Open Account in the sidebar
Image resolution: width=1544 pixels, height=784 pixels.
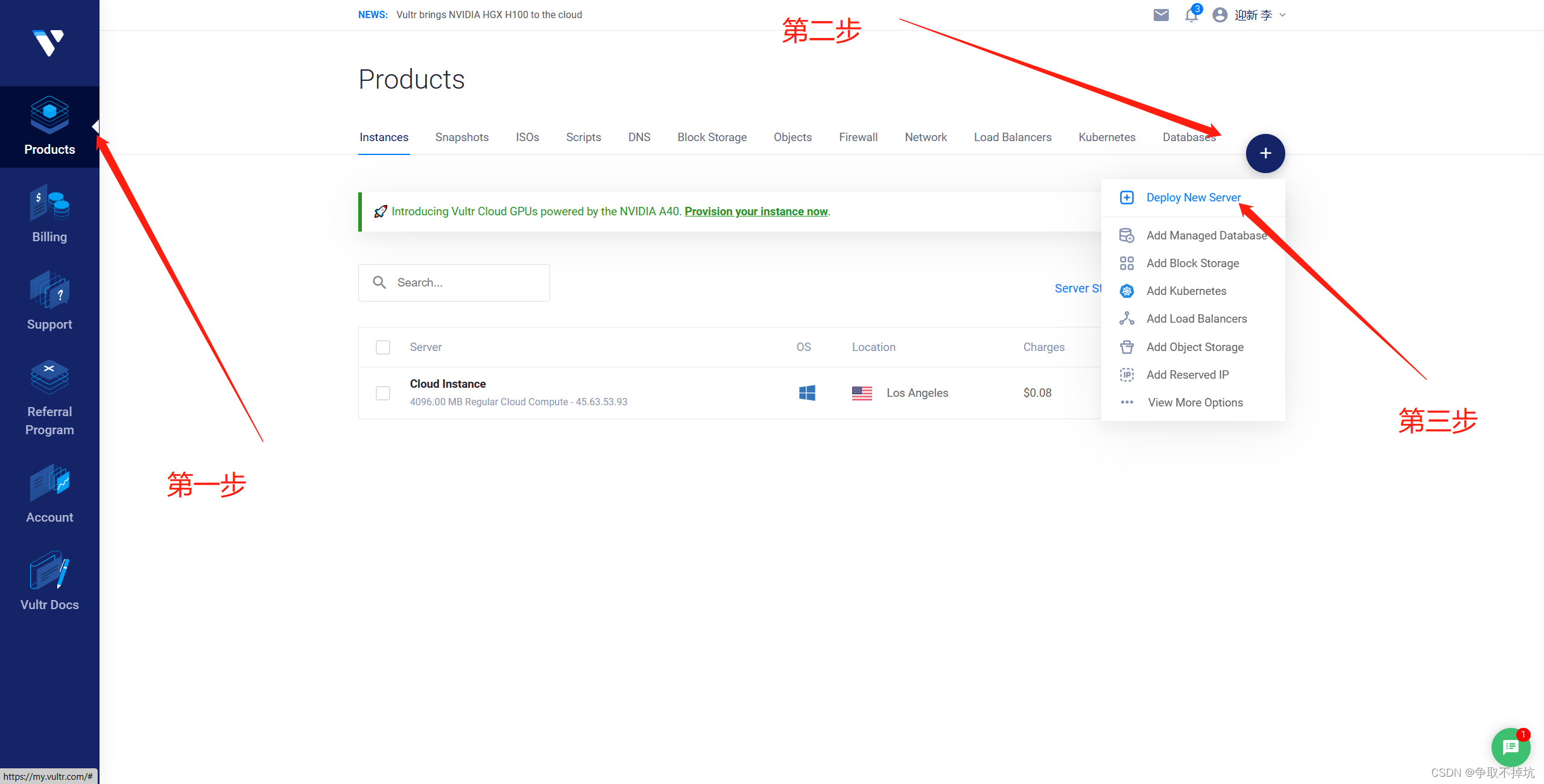(x=49, y=495)
